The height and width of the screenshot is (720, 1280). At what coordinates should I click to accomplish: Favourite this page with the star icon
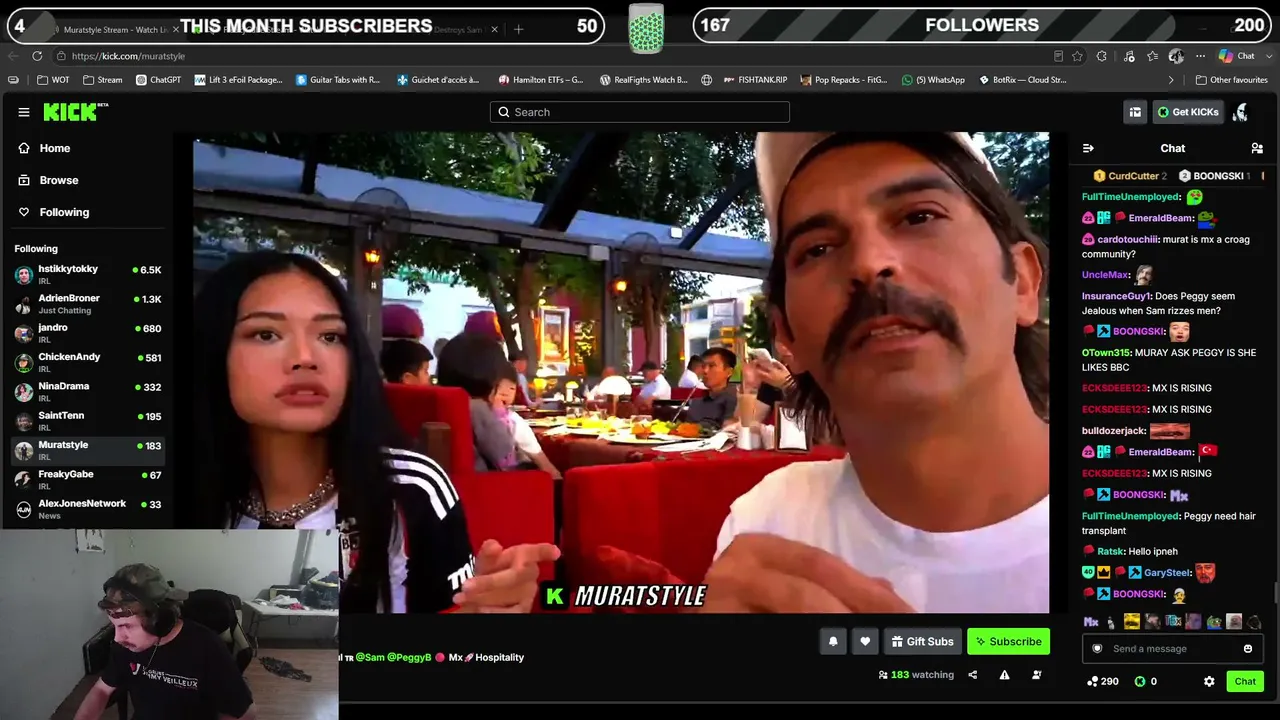point(1077,56)
